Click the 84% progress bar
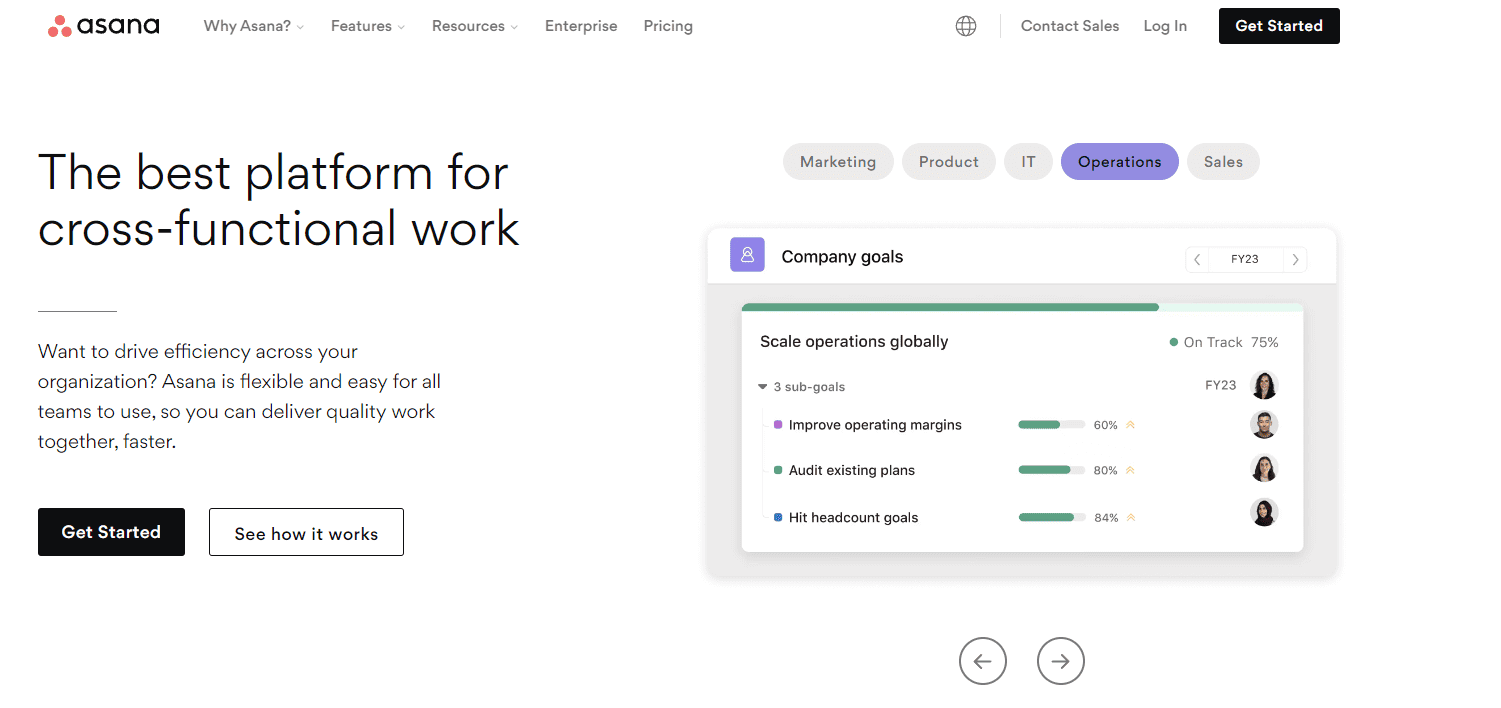The height and width of the screenshot is (708, 1501). click(x=1051, y=518)
